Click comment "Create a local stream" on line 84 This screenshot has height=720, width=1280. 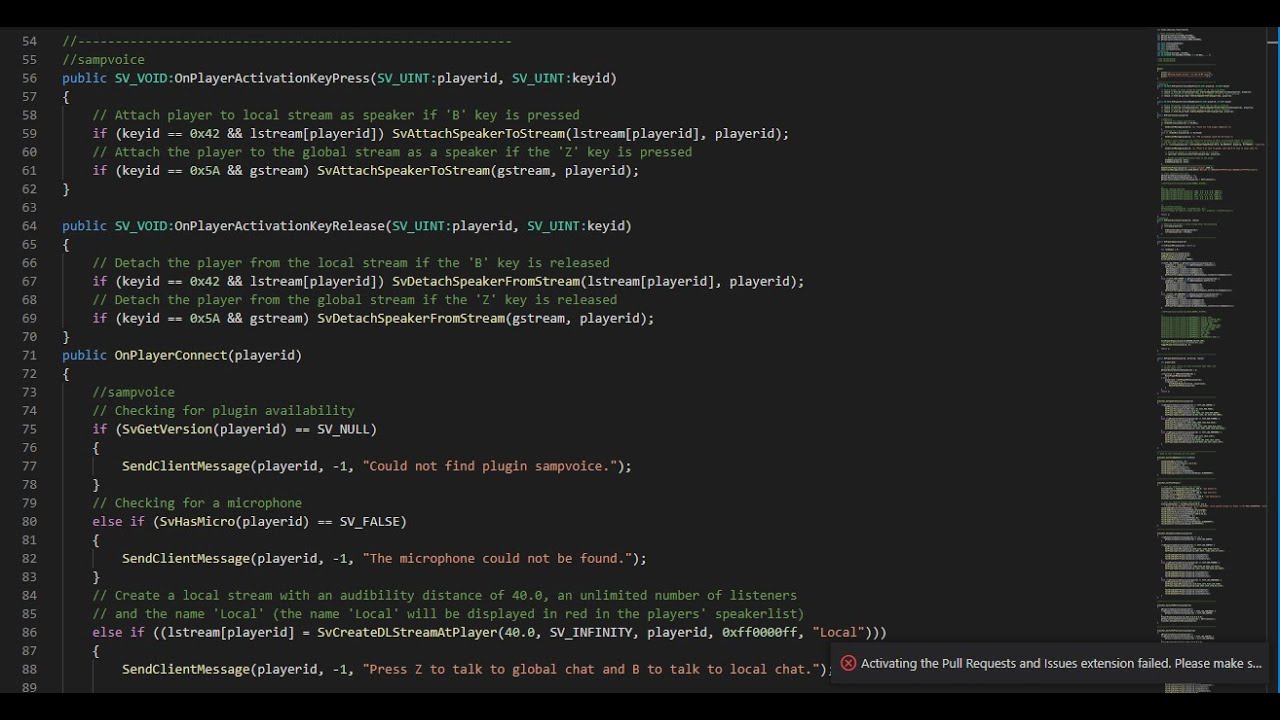(x=445, y=595)
